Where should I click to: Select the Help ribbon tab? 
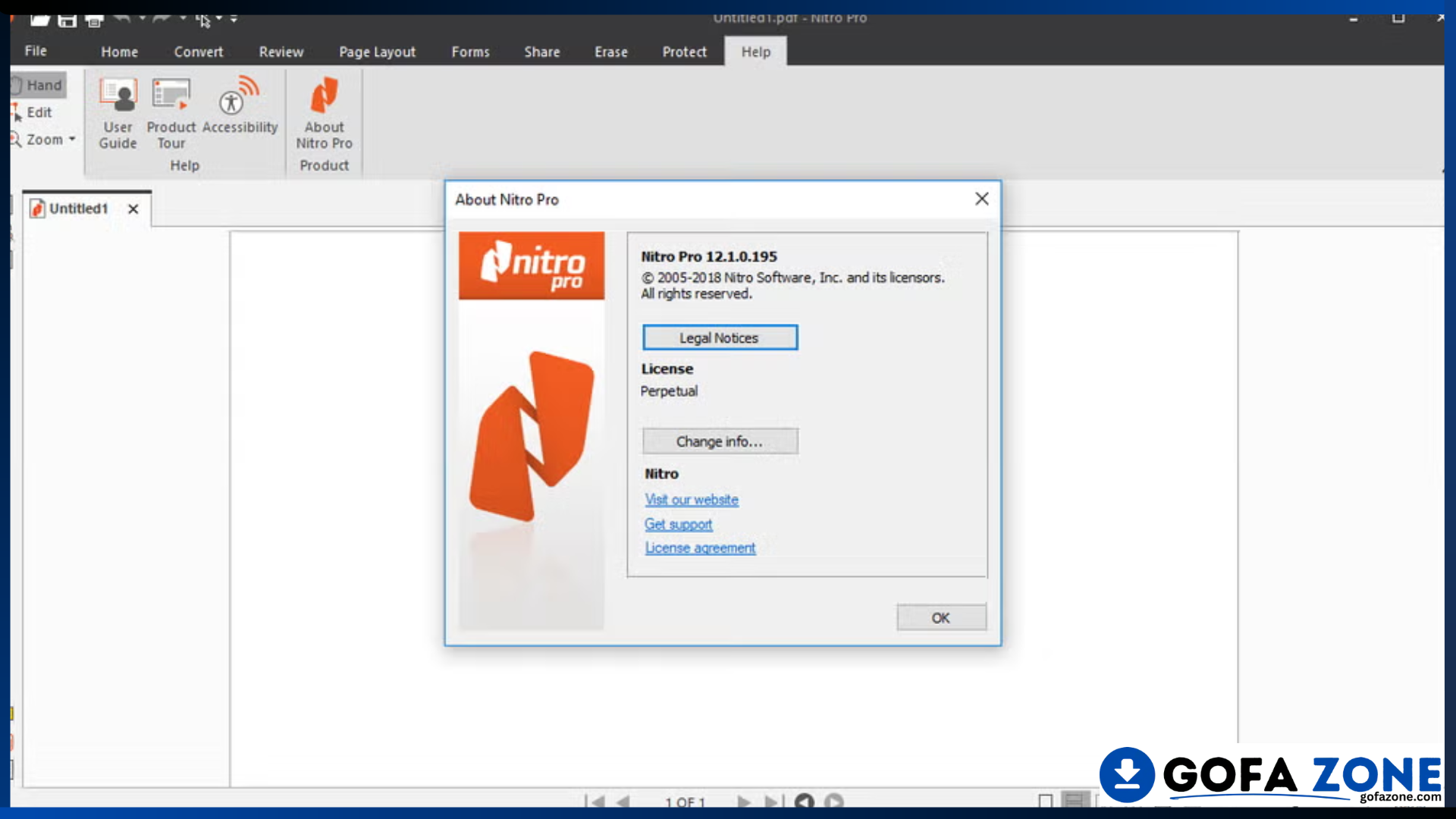click(x=756, y=52)
